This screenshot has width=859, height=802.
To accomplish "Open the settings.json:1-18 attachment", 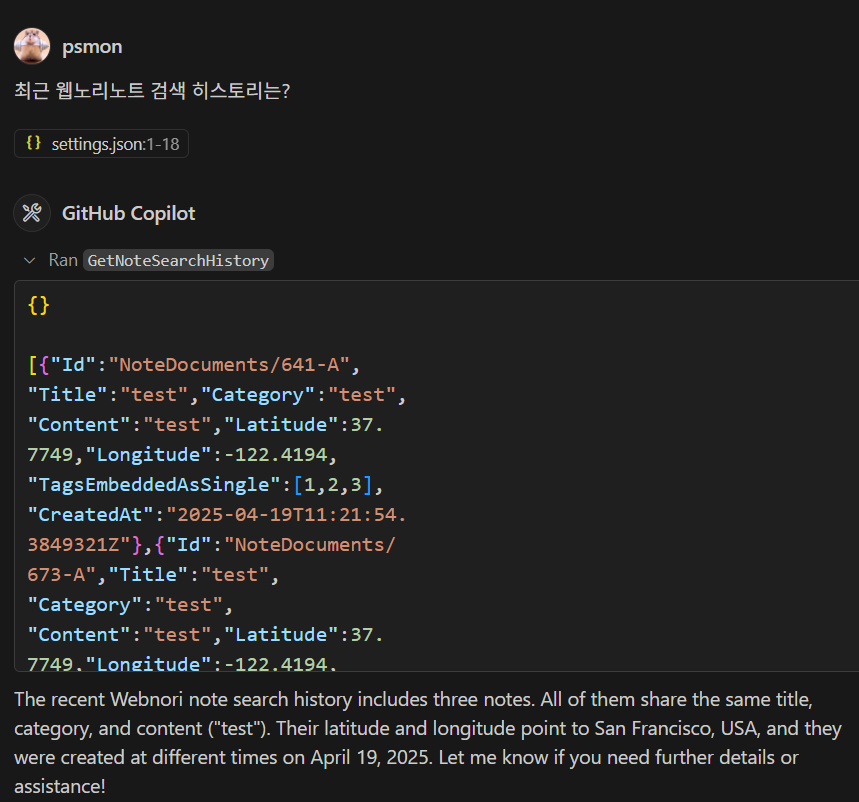I will tap(114, 144).
